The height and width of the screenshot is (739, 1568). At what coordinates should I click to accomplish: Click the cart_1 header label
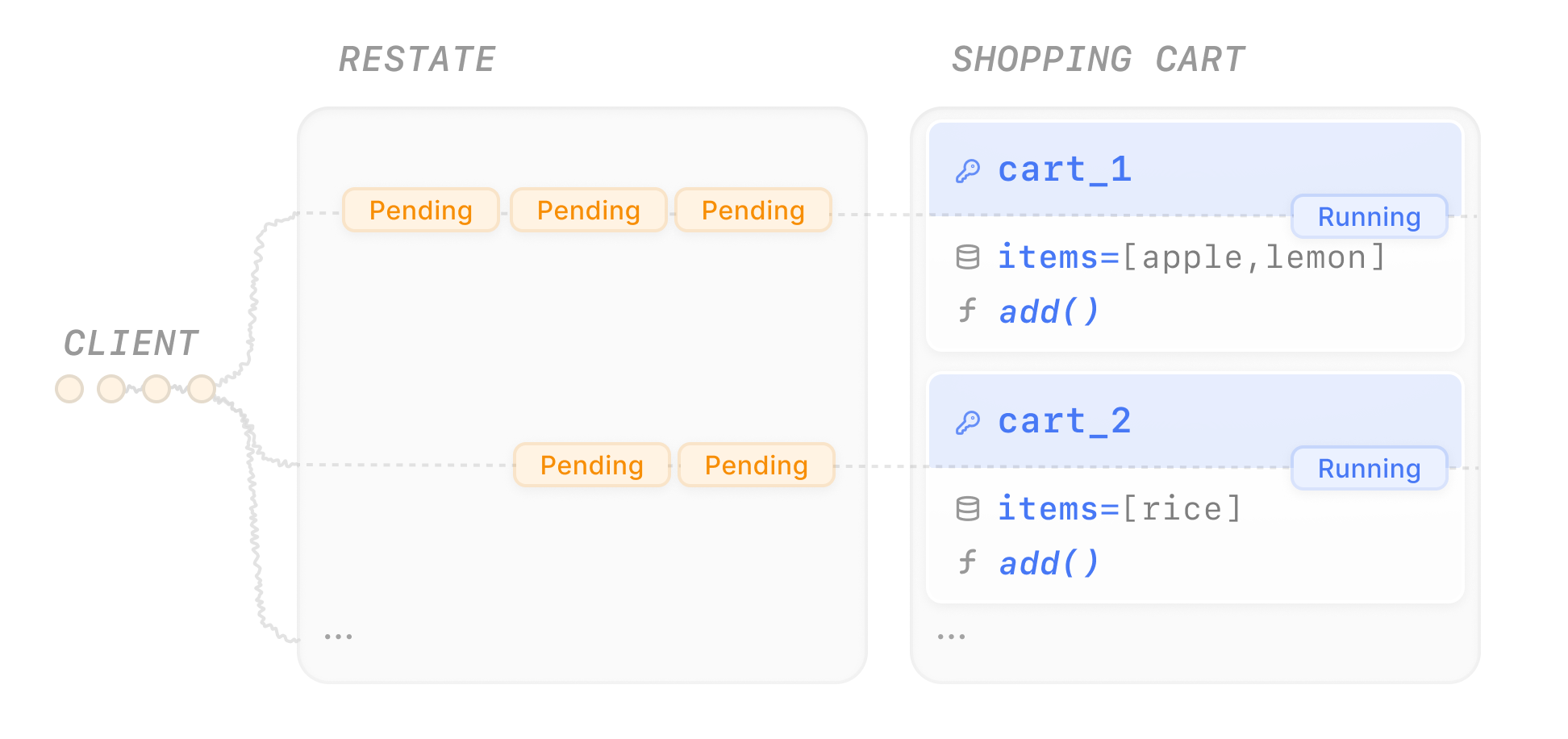click(1065, 170)
